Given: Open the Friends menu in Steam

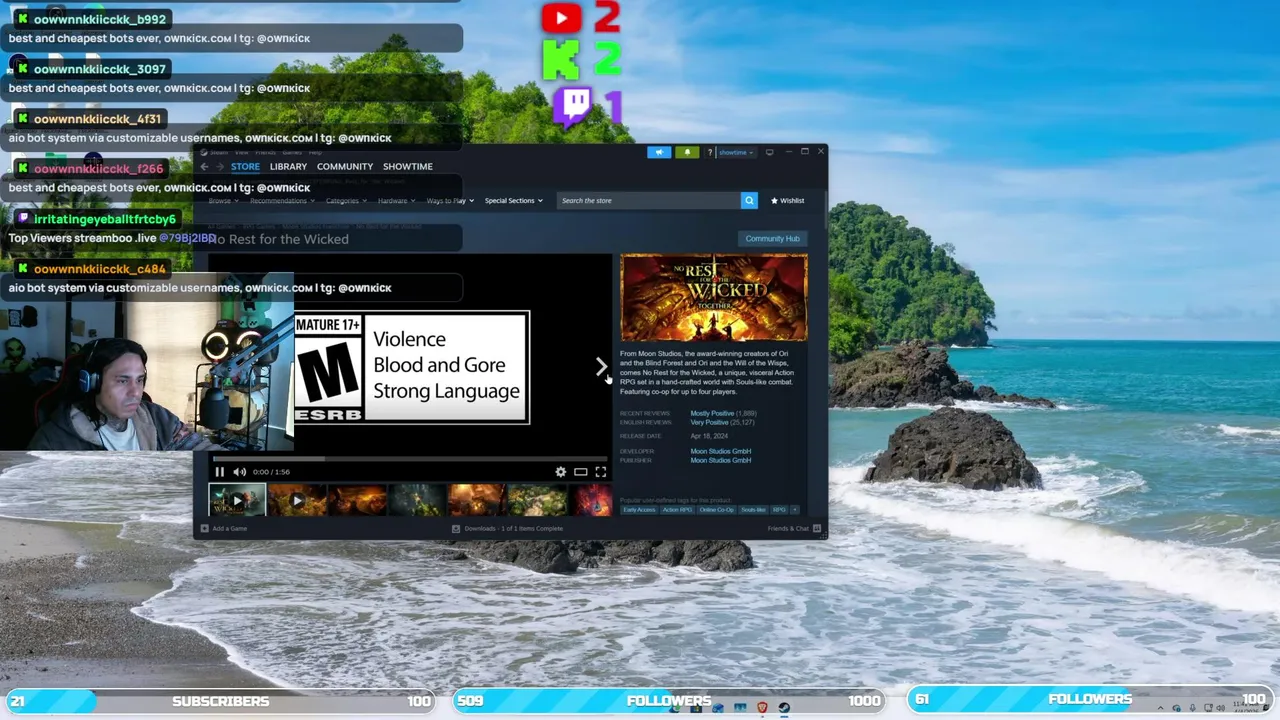Looking at the screenshot, I should [265, 153].
